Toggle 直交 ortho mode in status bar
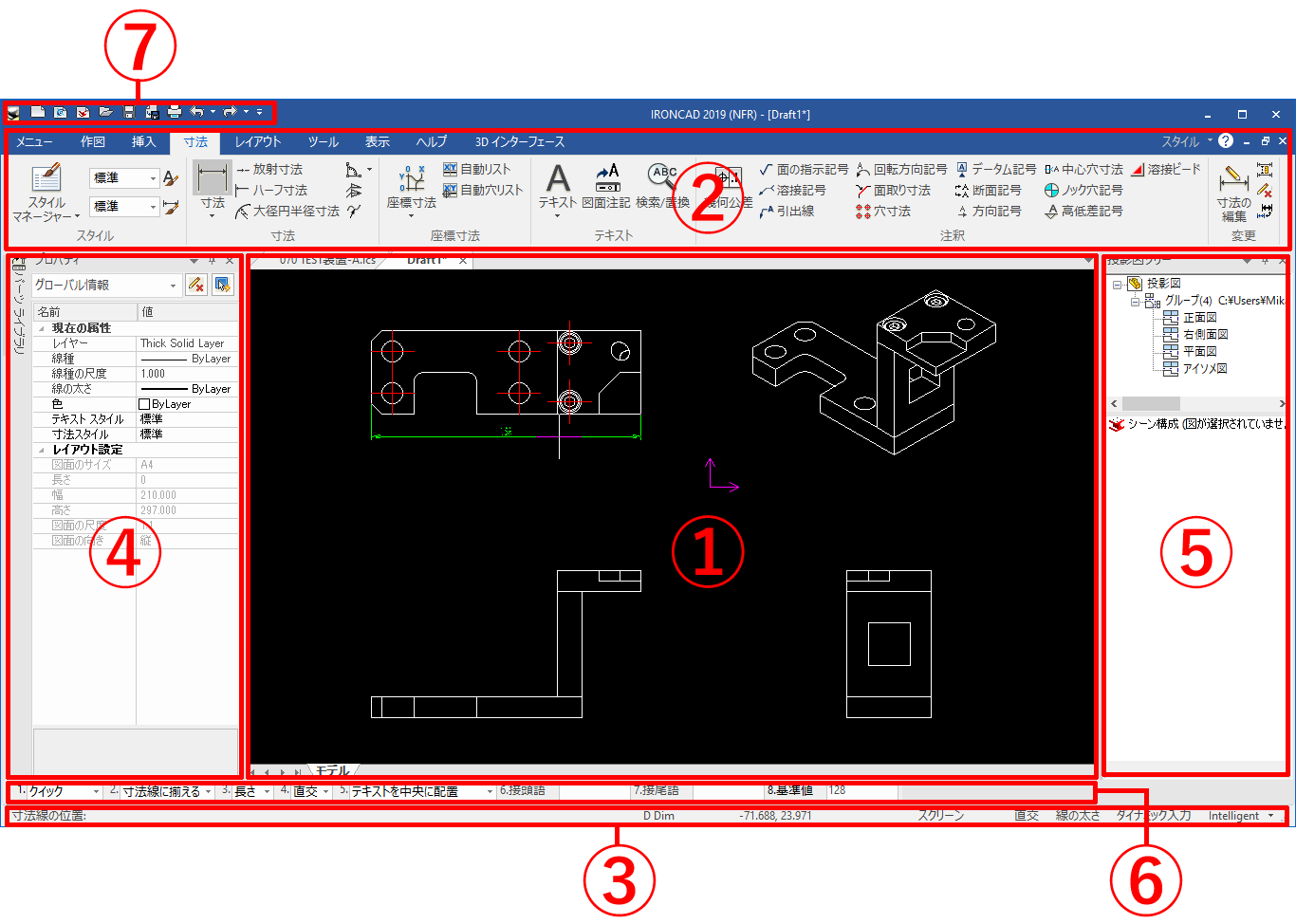The image size is (1296, 924). coord(1026,816)
